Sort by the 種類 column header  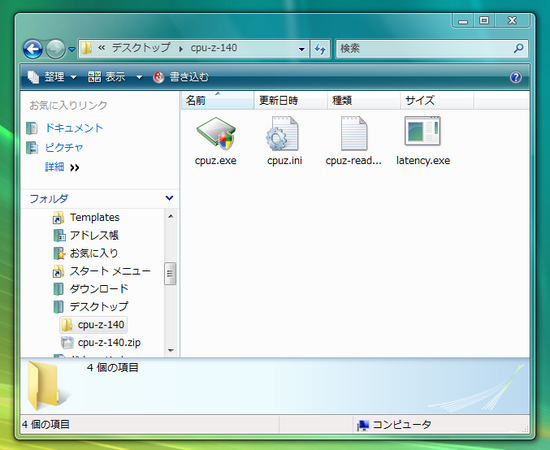click(x=363, y=100)
